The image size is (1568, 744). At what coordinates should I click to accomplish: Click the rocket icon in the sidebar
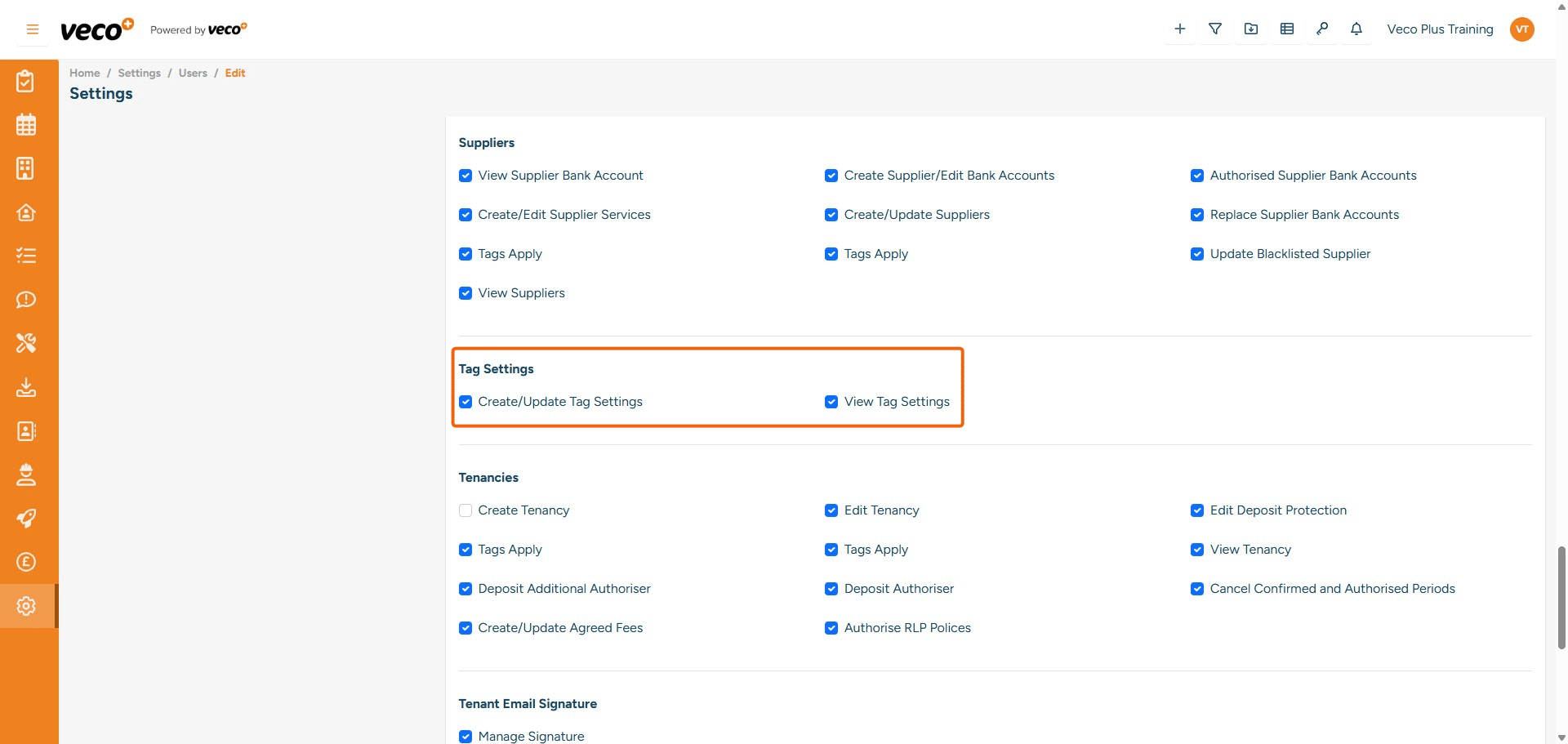pos(26,519)
